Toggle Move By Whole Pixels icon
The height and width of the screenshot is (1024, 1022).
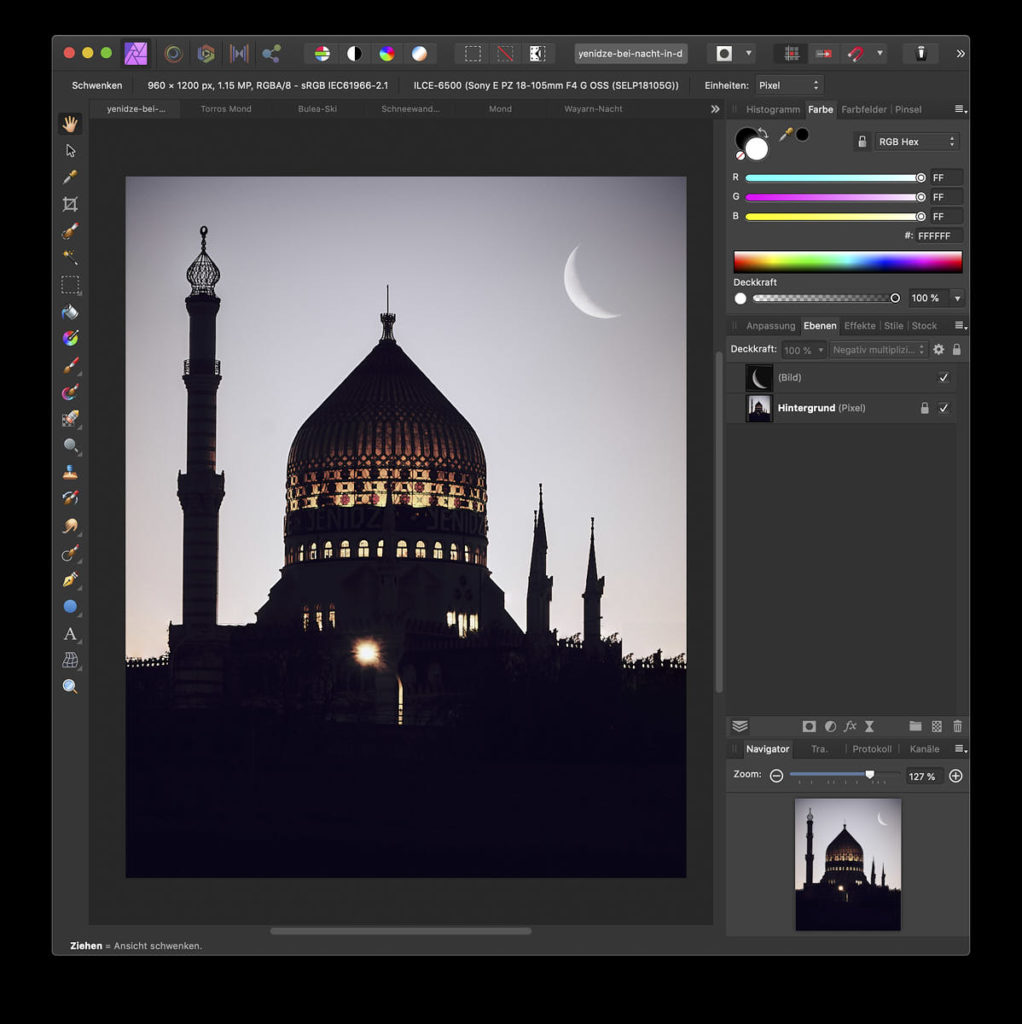tap(823, 54)
